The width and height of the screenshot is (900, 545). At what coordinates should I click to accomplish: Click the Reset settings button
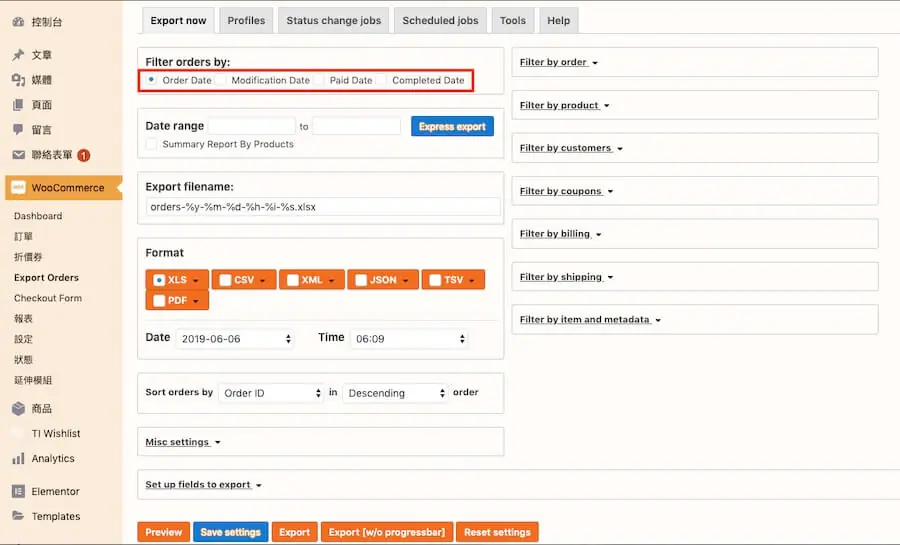(497, 532)
